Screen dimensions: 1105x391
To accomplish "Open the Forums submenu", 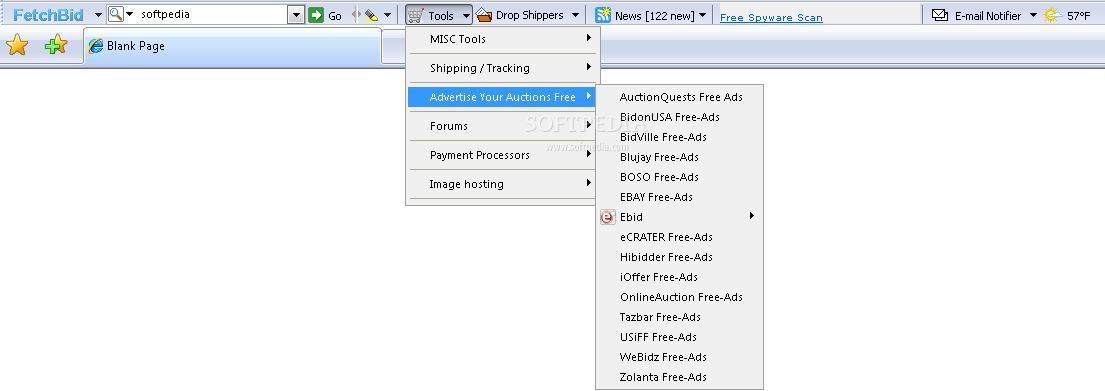I will [x=502, y=125].
